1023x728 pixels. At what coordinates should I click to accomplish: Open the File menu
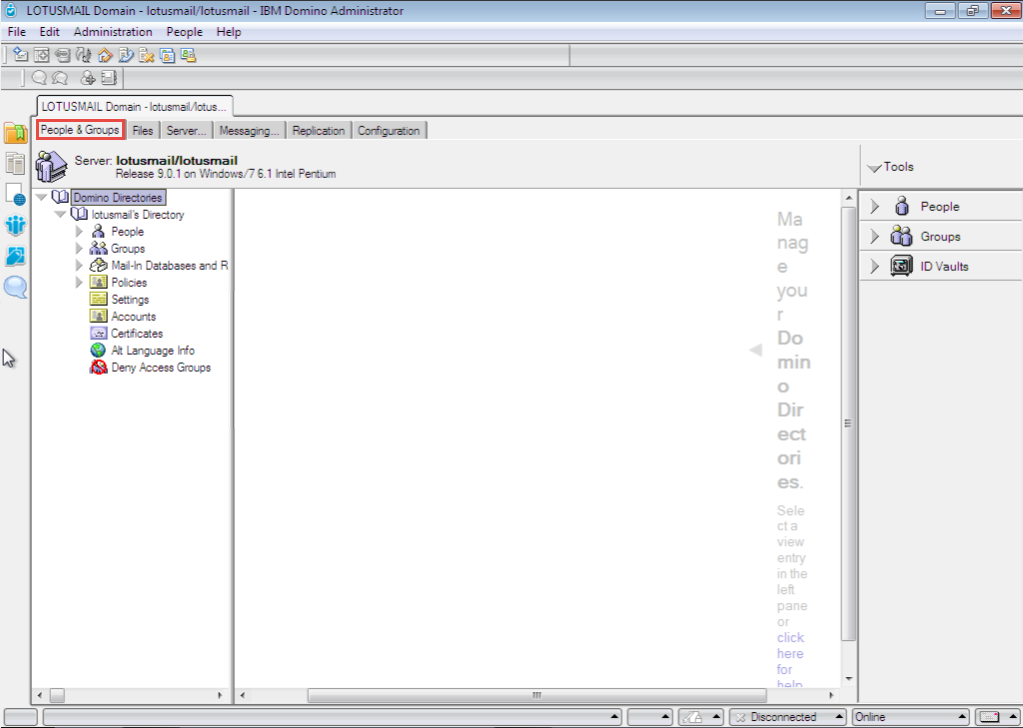(17, 31)
